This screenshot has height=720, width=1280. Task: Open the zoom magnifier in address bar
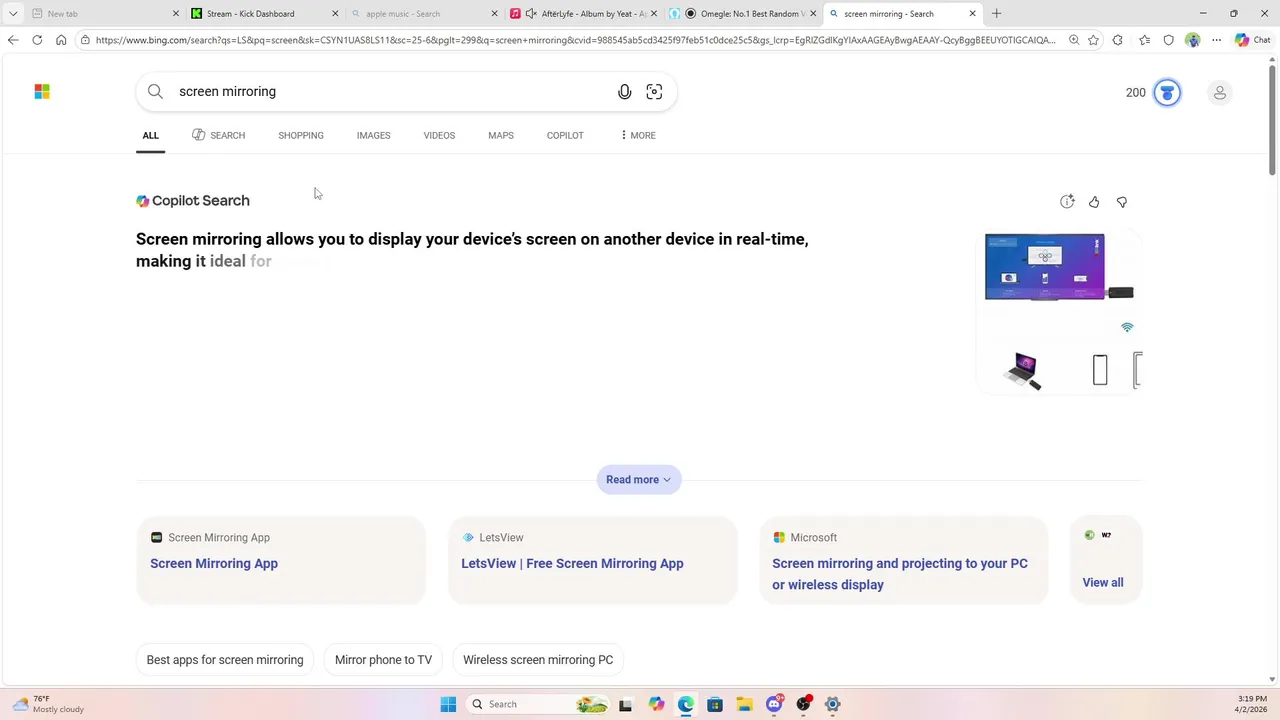1073,40
